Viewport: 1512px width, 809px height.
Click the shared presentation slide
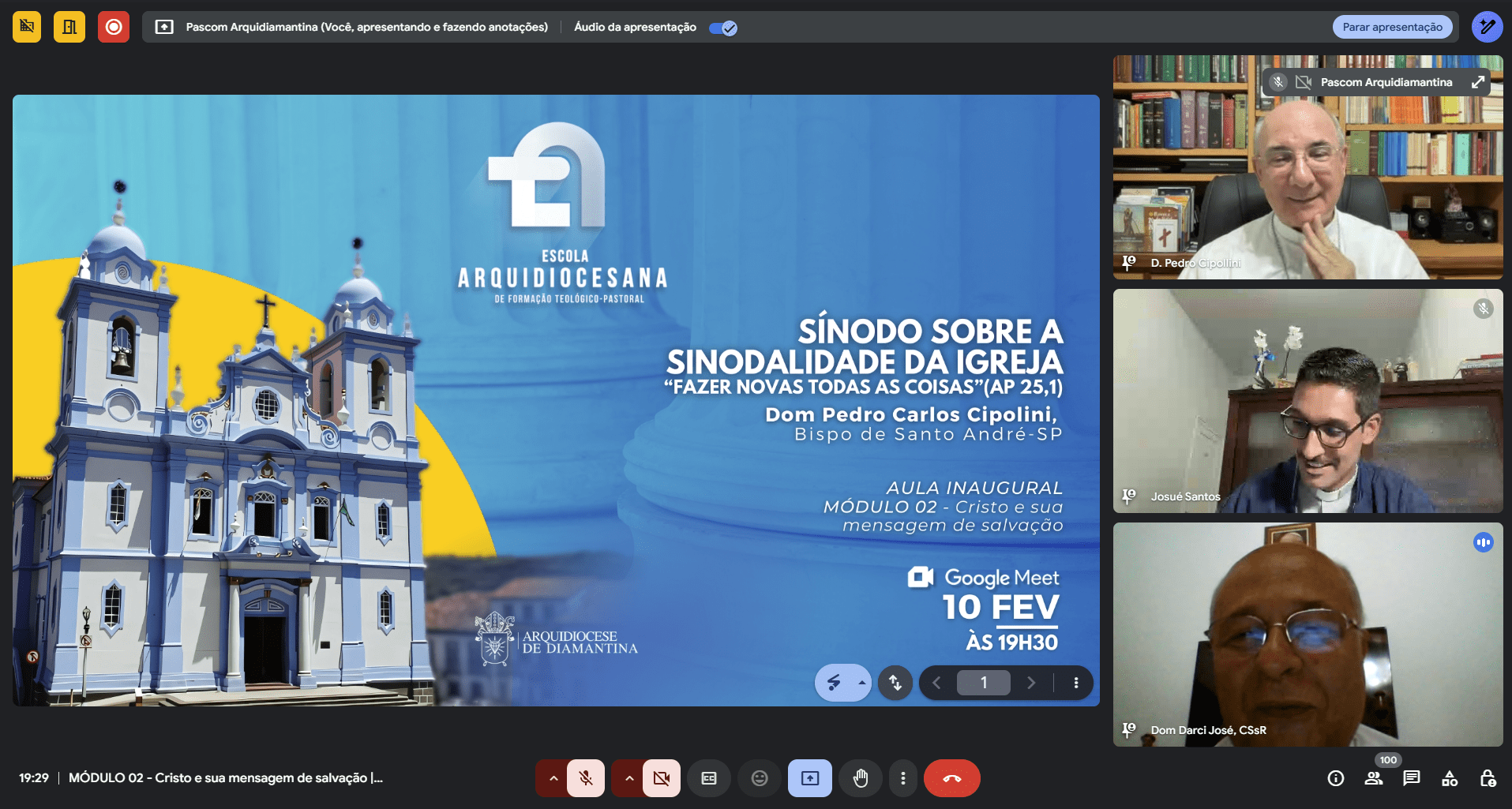pyautogui.click(x=556, y=400)
